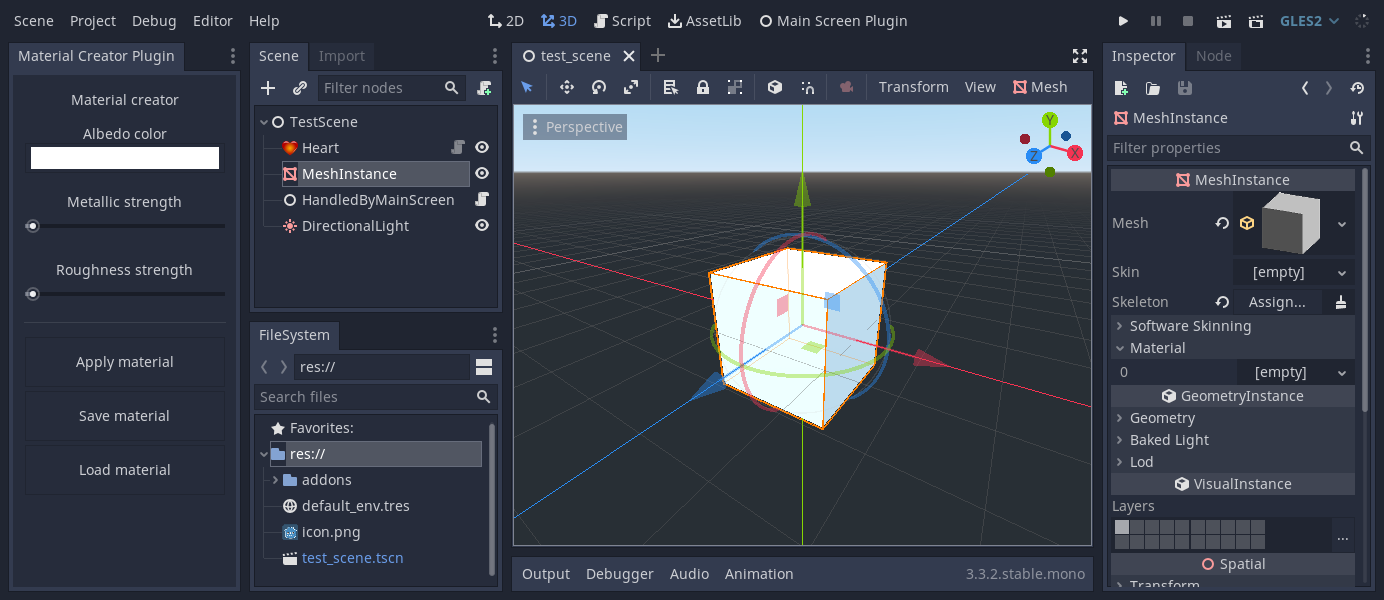Hide the Heart node with its eye icon
The height and width of the screenshot is (600, 1384).
481,147
